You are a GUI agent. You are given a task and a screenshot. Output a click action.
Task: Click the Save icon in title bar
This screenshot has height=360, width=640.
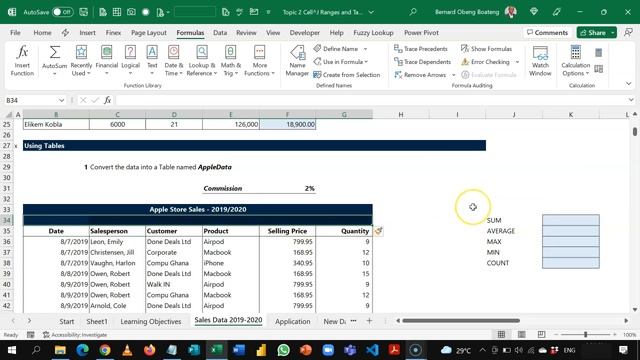click(x=83, y=12)
